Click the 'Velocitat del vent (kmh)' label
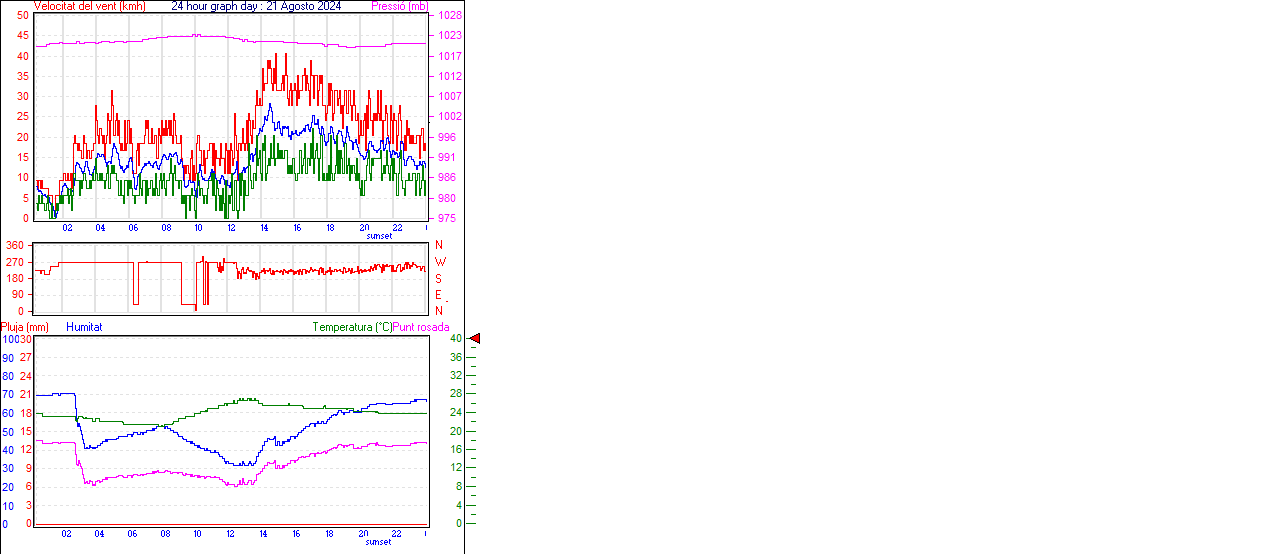 (x=89, y=6)
